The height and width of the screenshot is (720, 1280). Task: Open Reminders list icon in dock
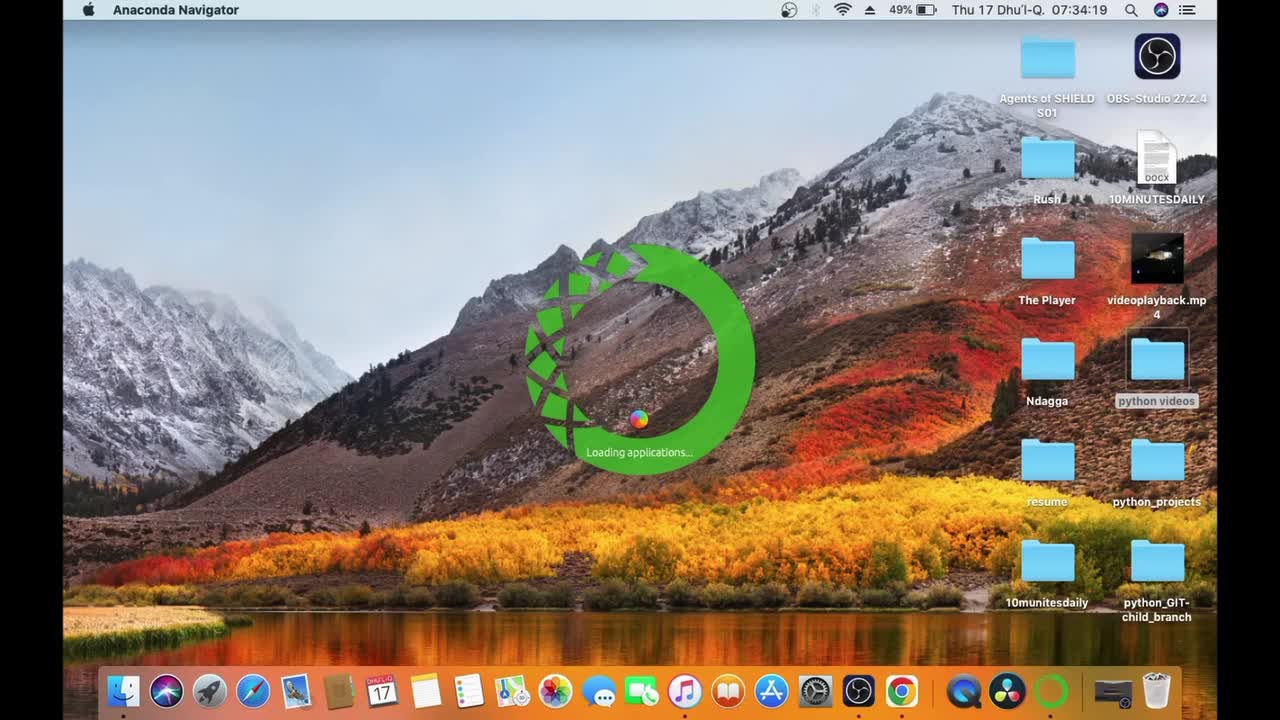tap(469, 691)
